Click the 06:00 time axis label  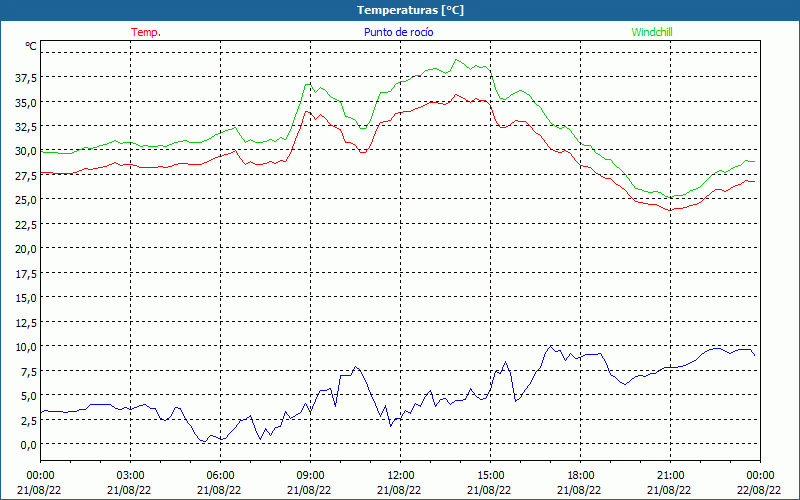220,475
